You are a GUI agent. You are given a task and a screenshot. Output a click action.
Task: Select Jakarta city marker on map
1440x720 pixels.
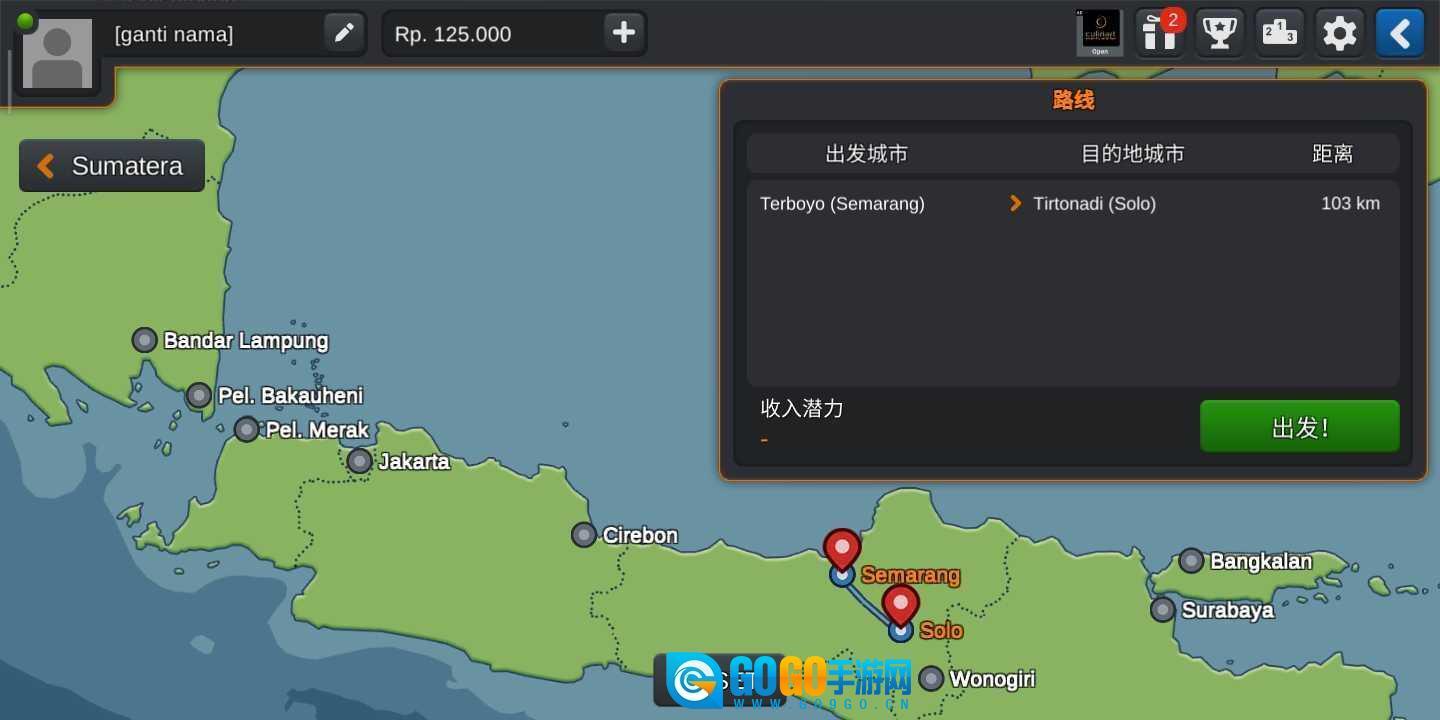360,461
